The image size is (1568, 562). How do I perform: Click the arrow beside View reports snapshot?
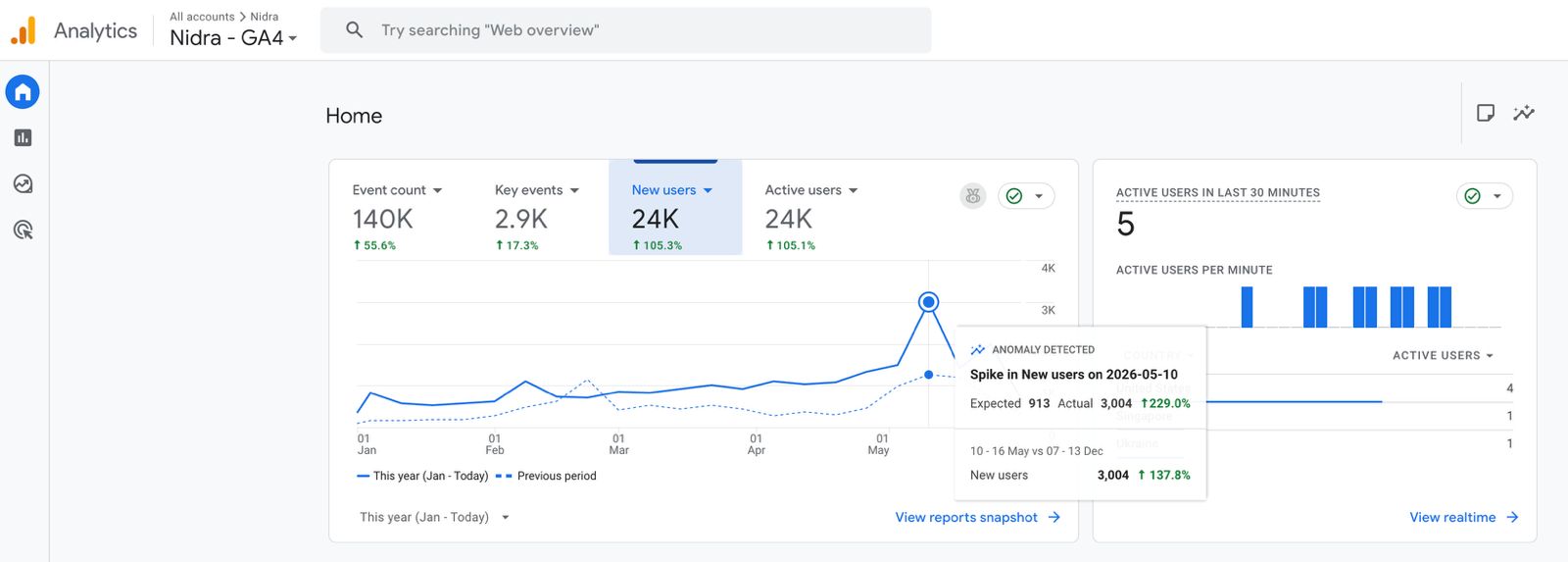point(1053,517)
